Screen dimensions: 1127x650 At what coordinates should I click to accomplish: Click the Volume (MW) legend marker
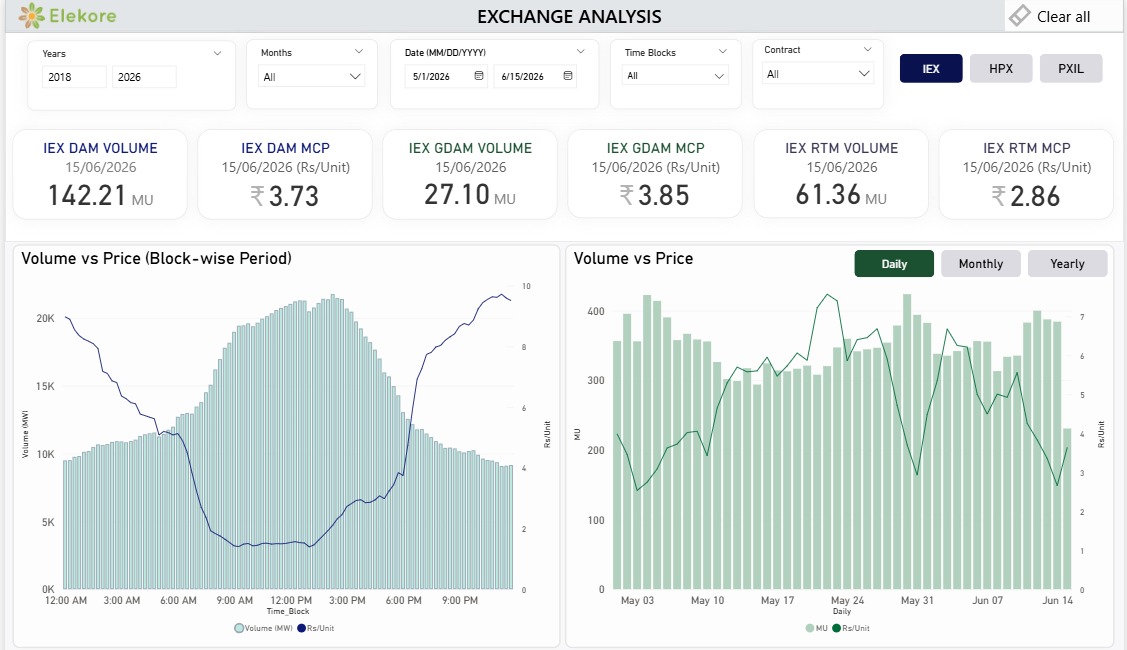(239, 628)
